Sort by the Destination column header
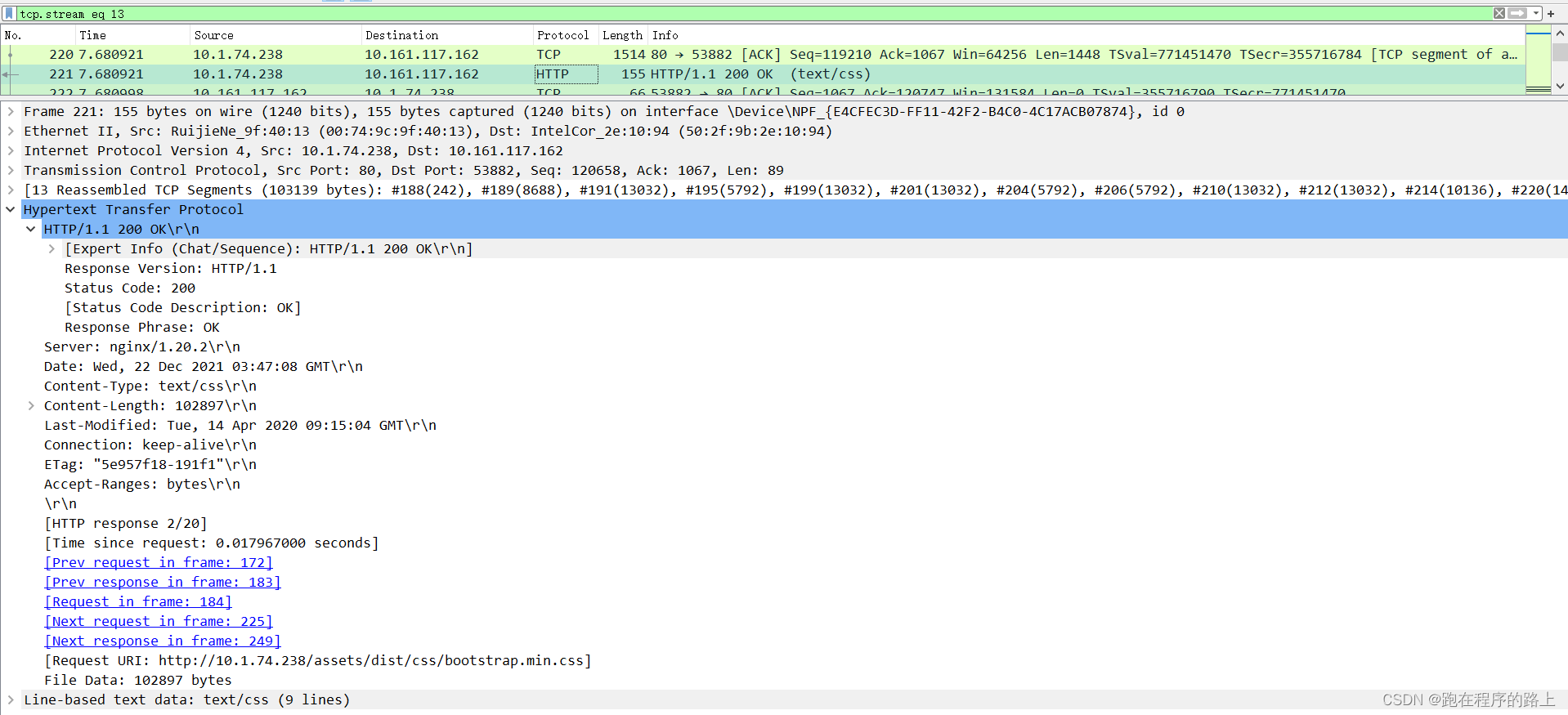The height and width of the screenshot is (715, 1568). [446, 35]
